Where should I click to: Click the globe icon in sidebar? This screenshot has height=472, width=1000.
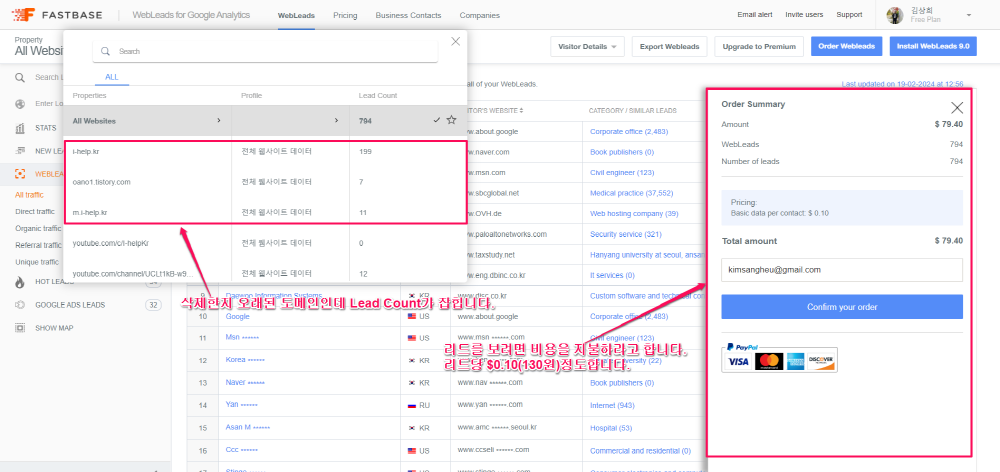pyautogui.click(x=20, y=103)
